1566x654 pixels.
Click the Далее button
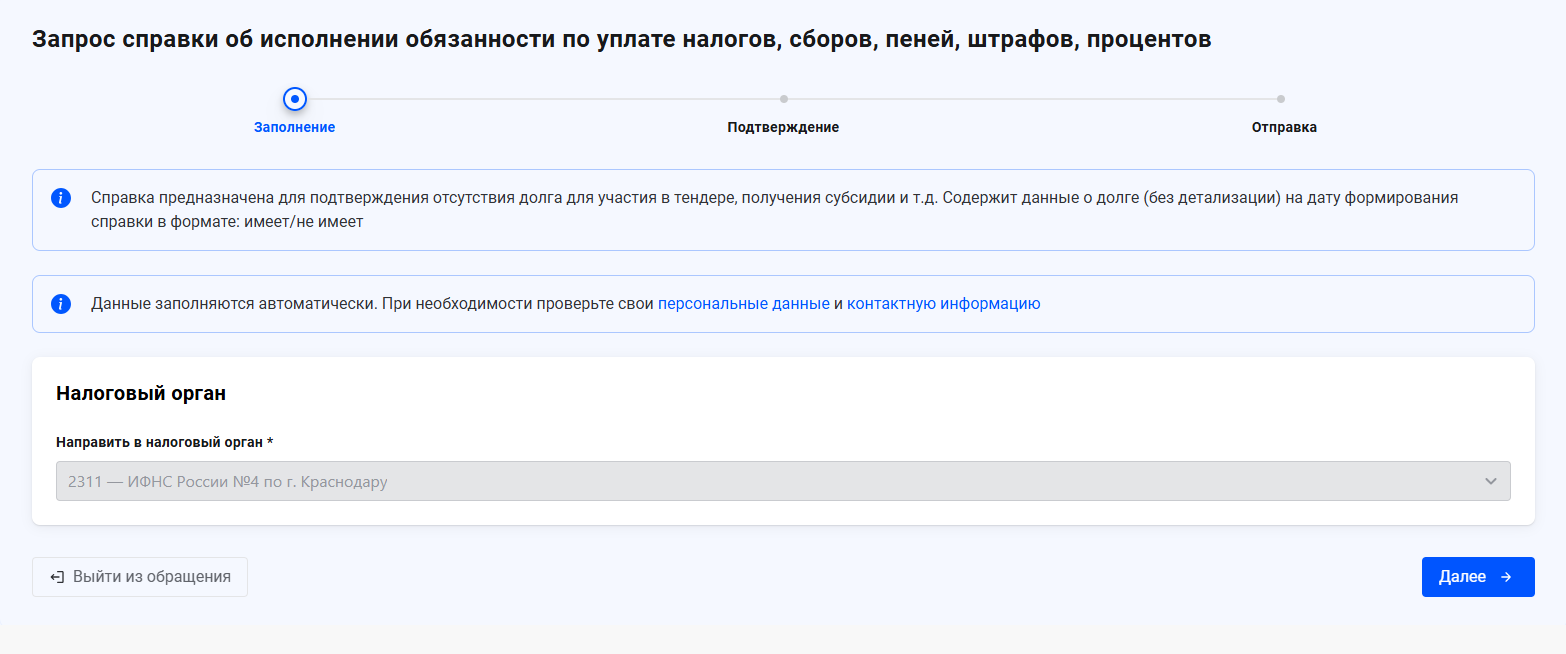coord(1477,577)
